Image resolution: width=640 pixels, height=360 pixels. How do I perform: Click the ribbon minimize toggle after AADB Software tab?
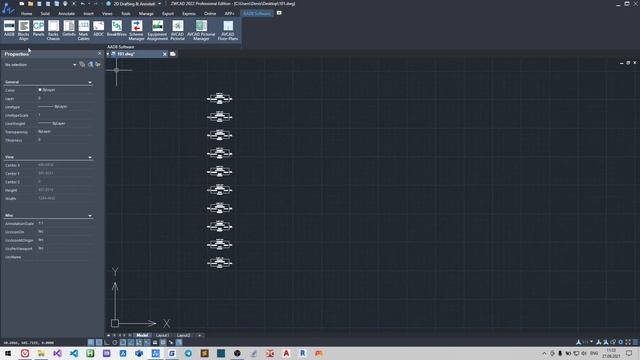279,13
